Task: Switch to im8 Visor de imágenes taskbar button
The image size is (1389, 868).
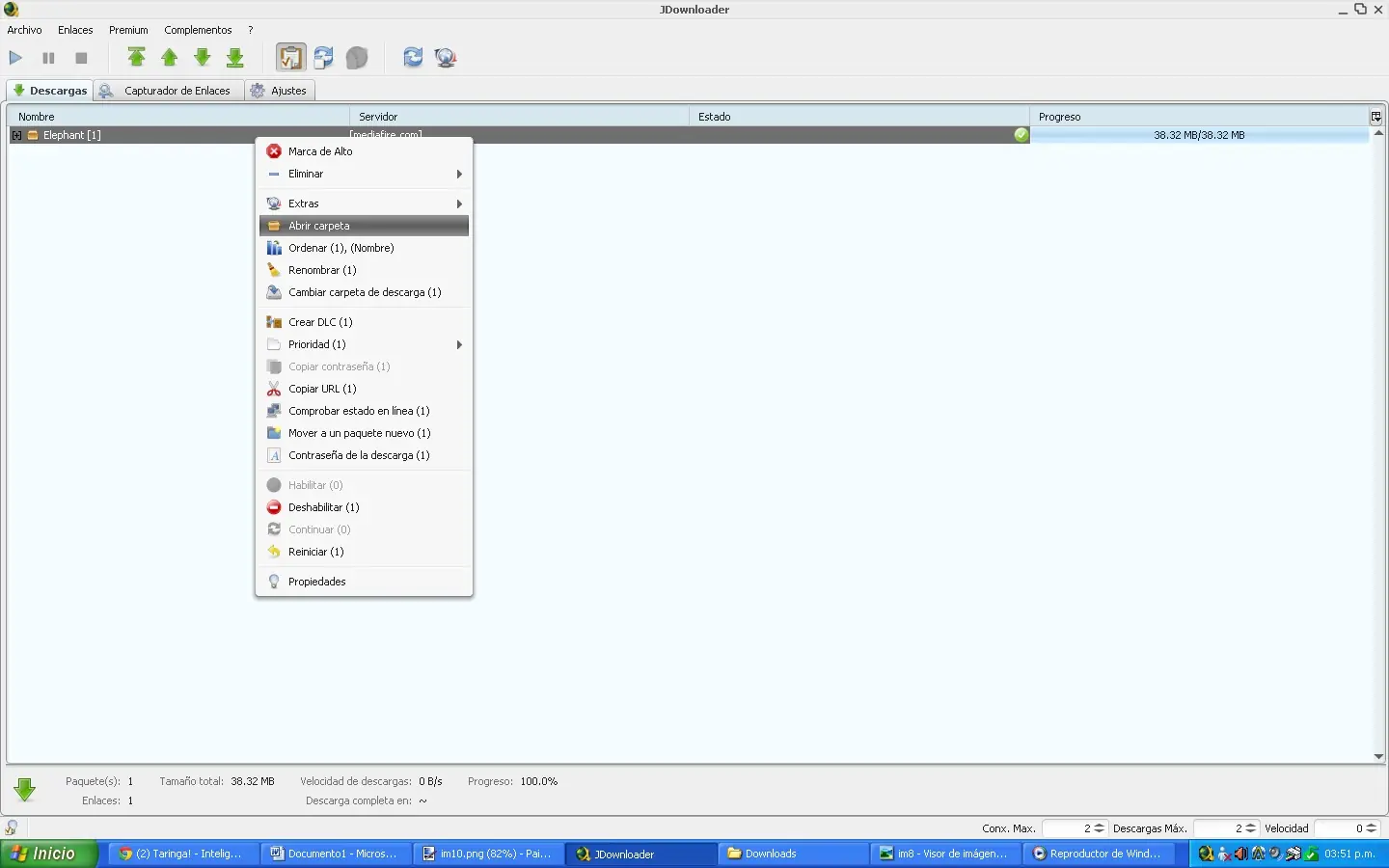Action: point(945,854)
